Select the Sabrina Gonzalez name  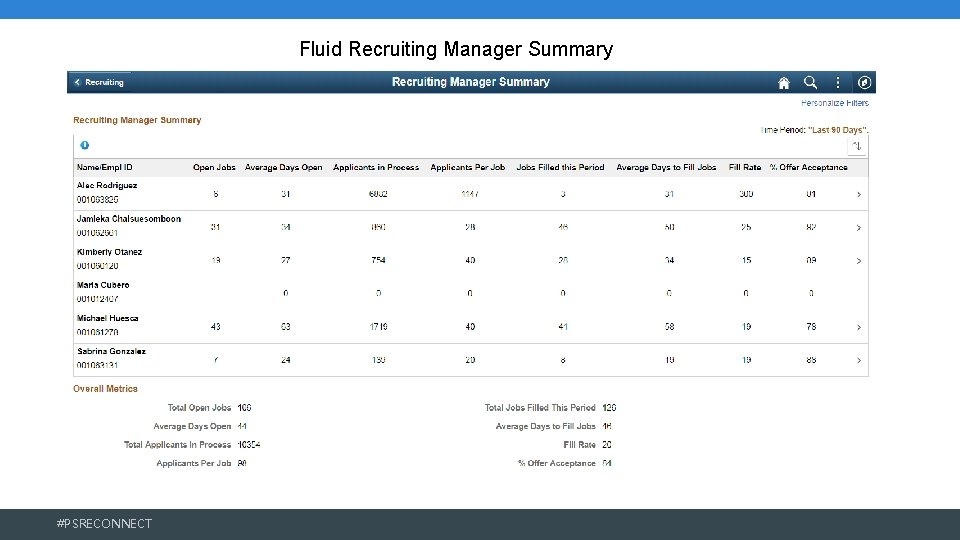pos(111,351)
